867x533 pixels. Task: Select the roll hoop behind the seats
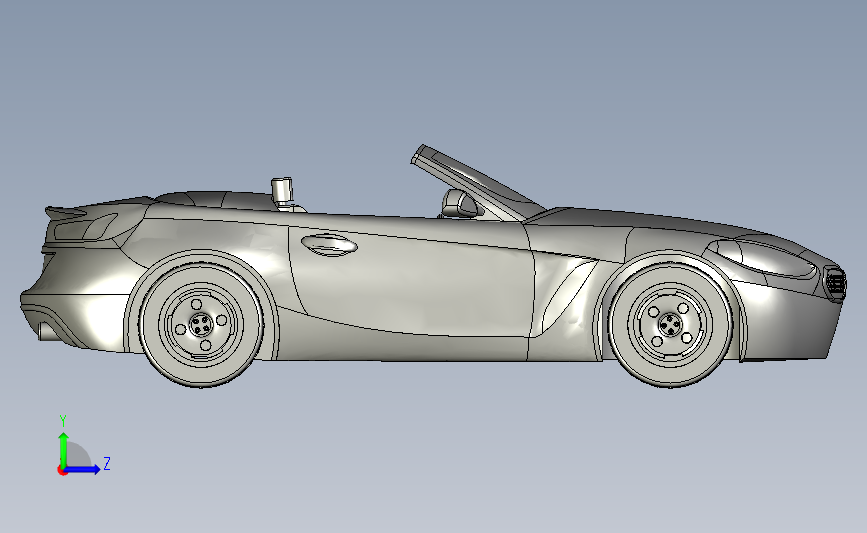coord(282,193)
